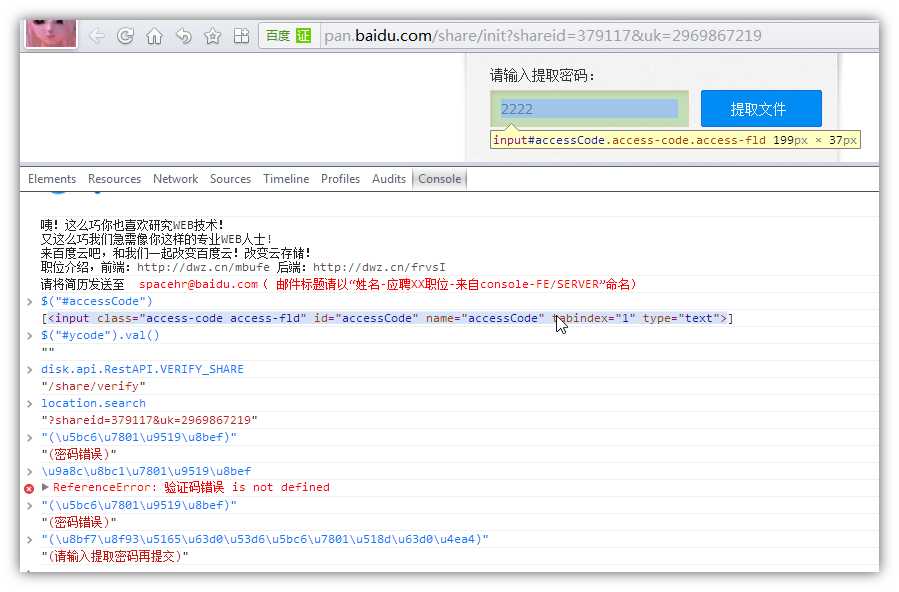The height and width of the screenshot is (592, 899).
Task: Click the location.search console command
Action: (x=93, y=403)
